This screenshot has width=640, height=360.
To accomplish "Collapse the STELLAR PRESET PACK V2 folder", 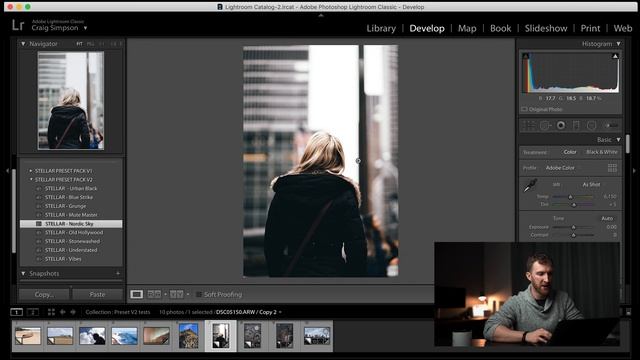I will click(31, 180).
